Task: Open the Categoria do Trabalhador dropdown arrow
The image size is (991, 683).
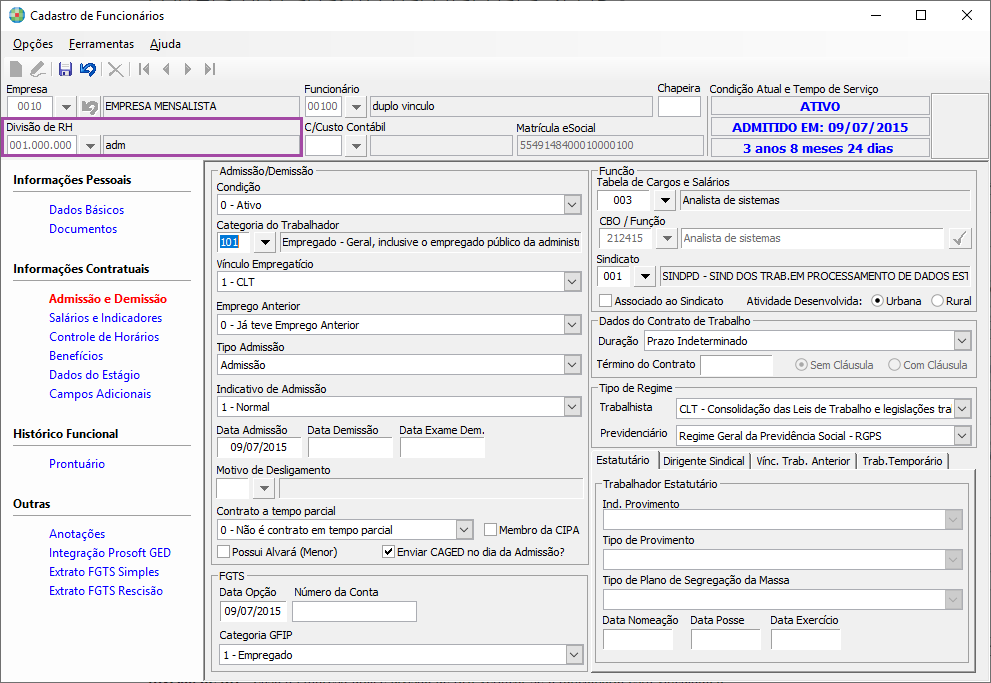Action: pos(265,242)
